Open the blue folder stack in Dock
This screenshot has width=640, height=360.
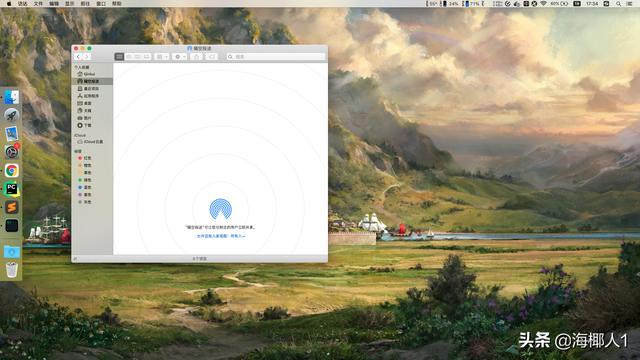11,251
